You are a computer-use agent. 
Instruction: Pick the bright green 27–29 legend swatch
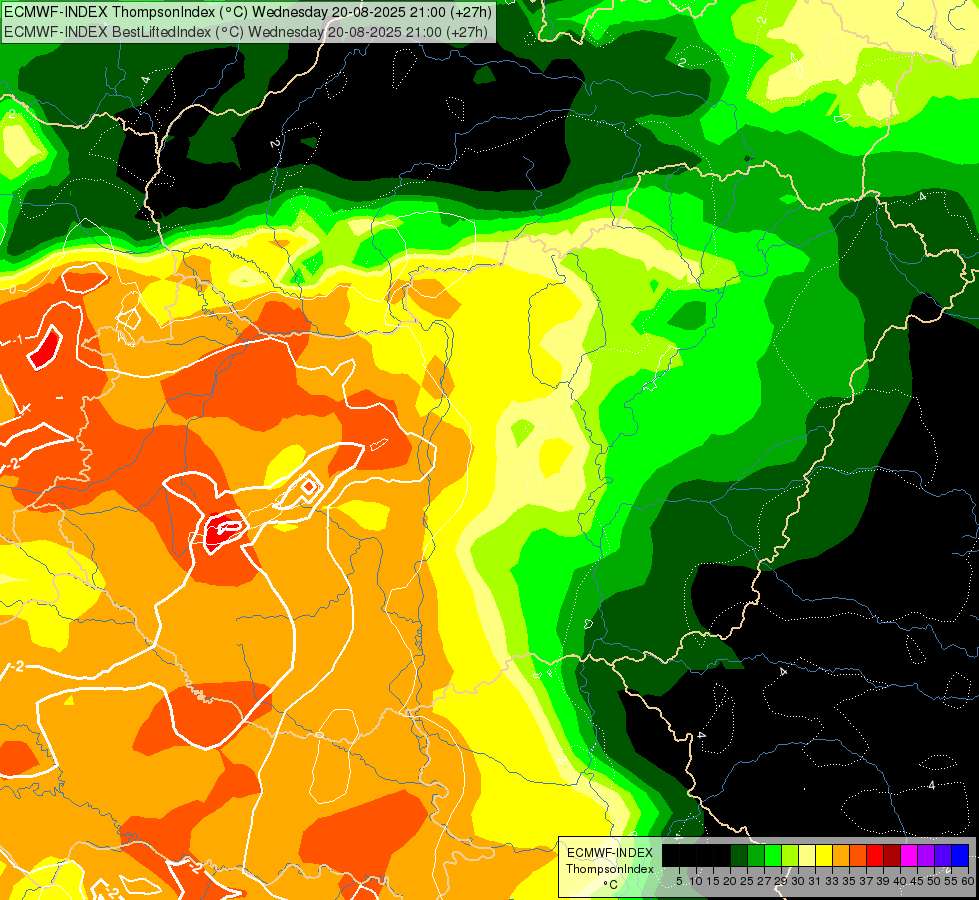point(773,855)
